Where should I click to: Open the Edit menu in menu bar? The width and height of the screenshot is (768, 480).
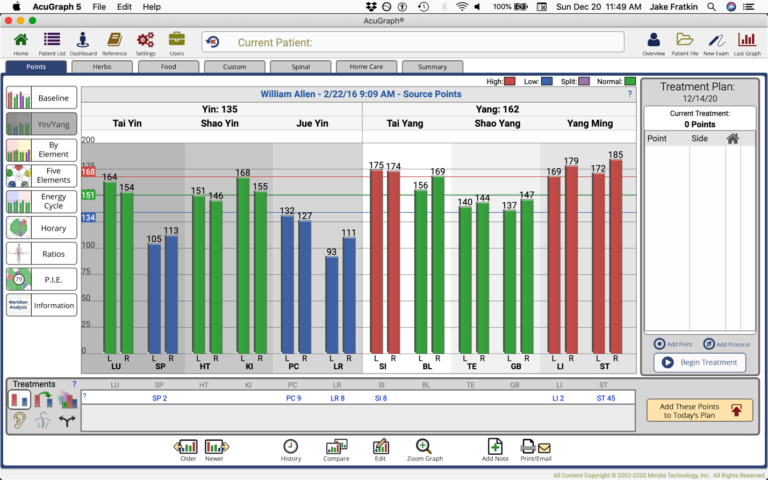(x=124, y=6)
